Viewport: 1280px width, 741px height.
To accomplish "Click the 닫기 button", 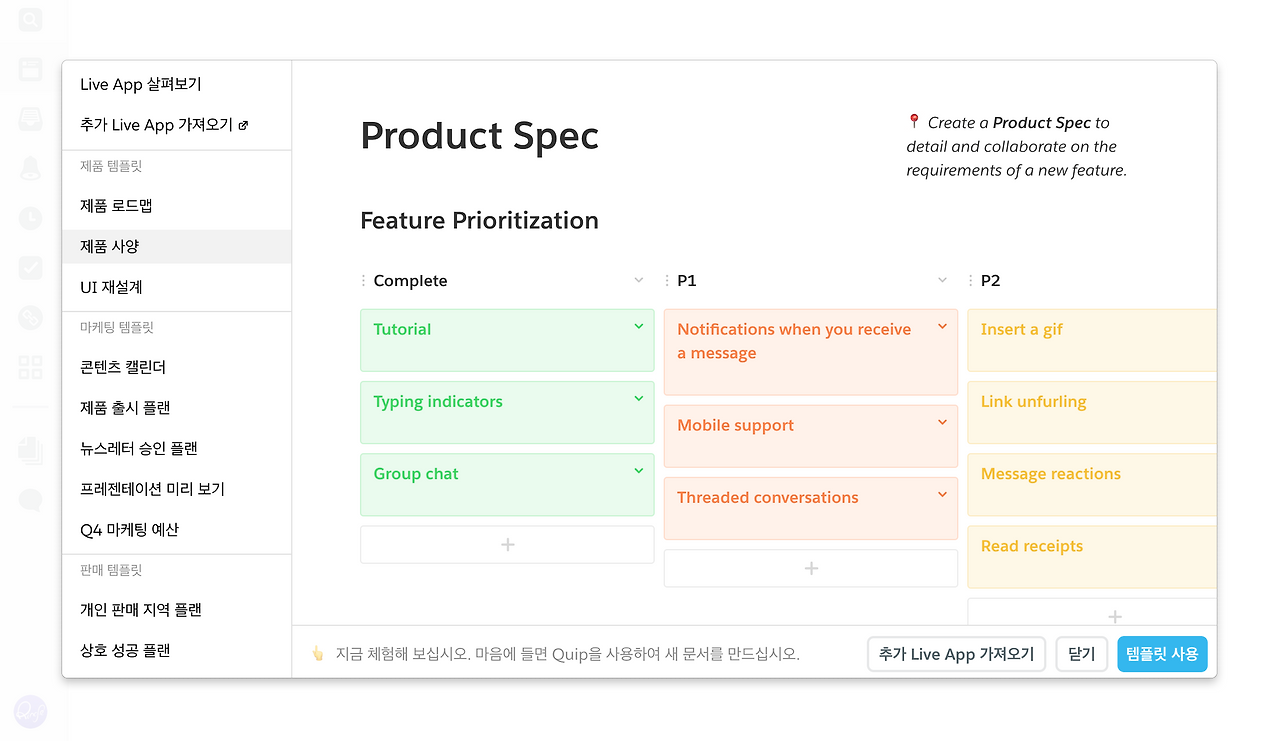I will 1082,654.
